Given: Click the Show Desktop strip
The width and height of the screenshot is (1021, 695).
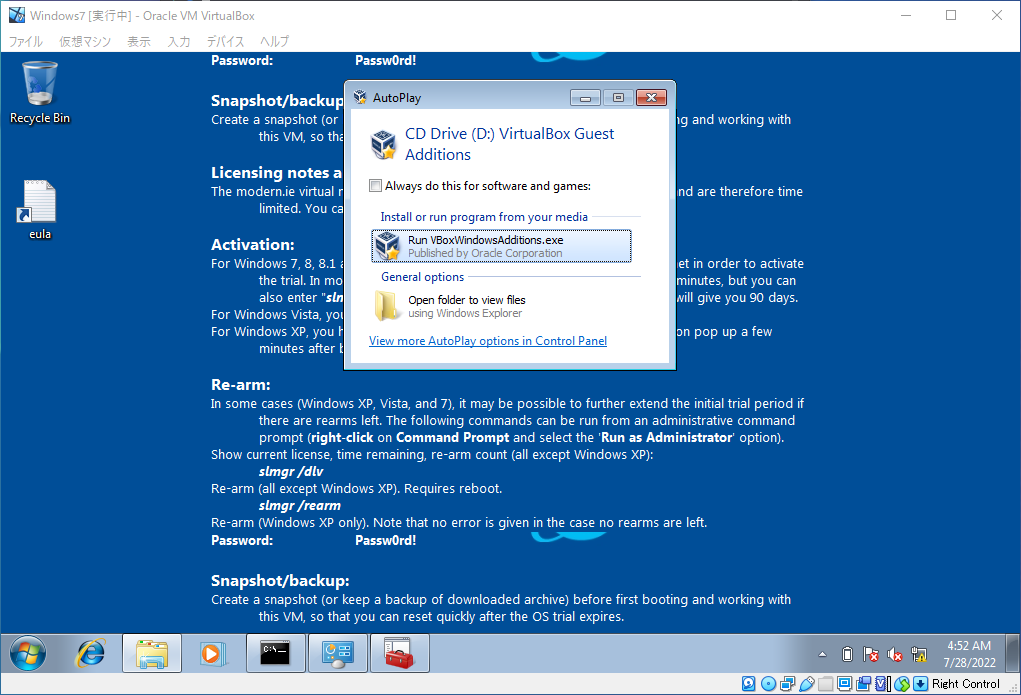Looking at the screenshot, I should coord(1012,653).
